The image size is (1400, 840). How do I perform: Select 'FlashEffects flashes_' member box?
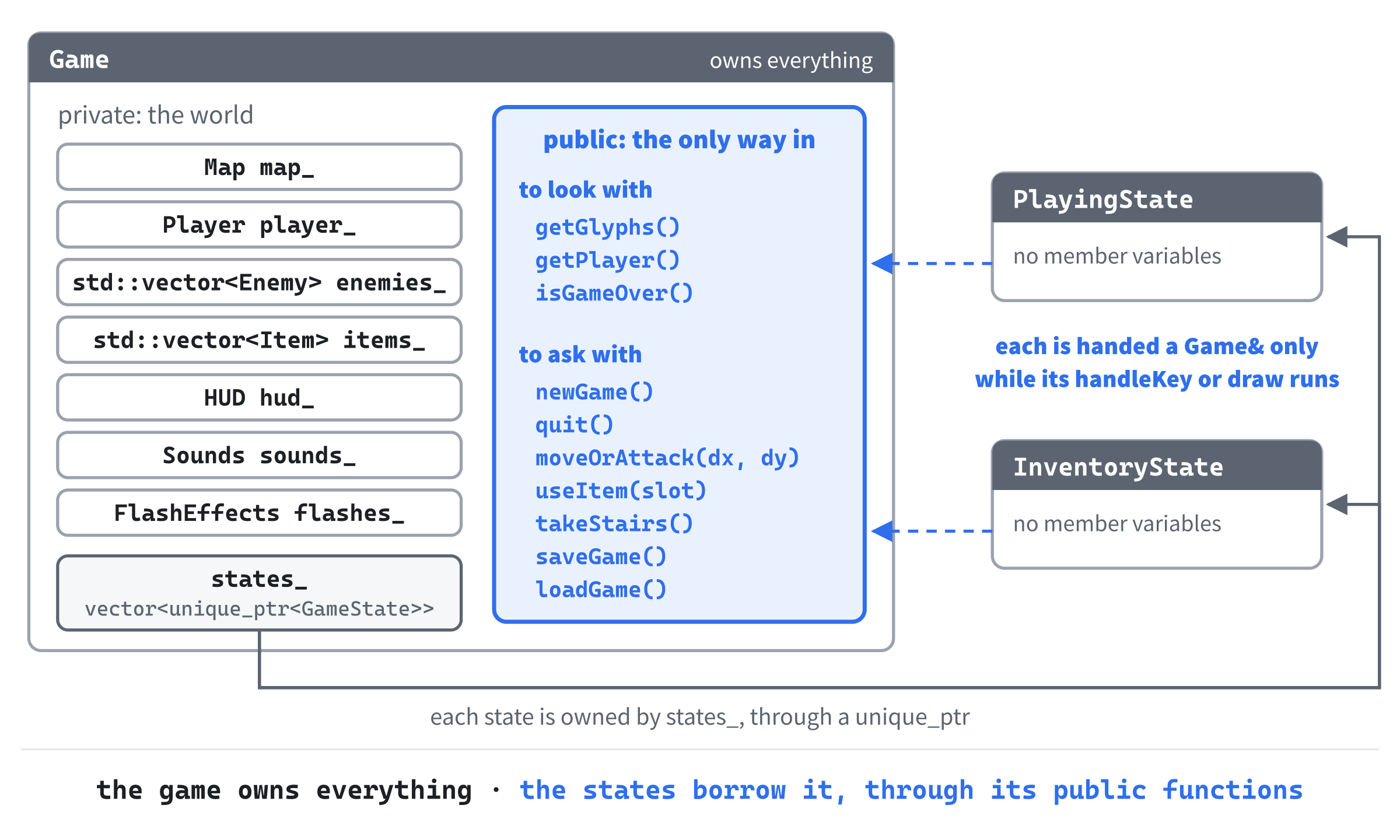coord(259,513)
